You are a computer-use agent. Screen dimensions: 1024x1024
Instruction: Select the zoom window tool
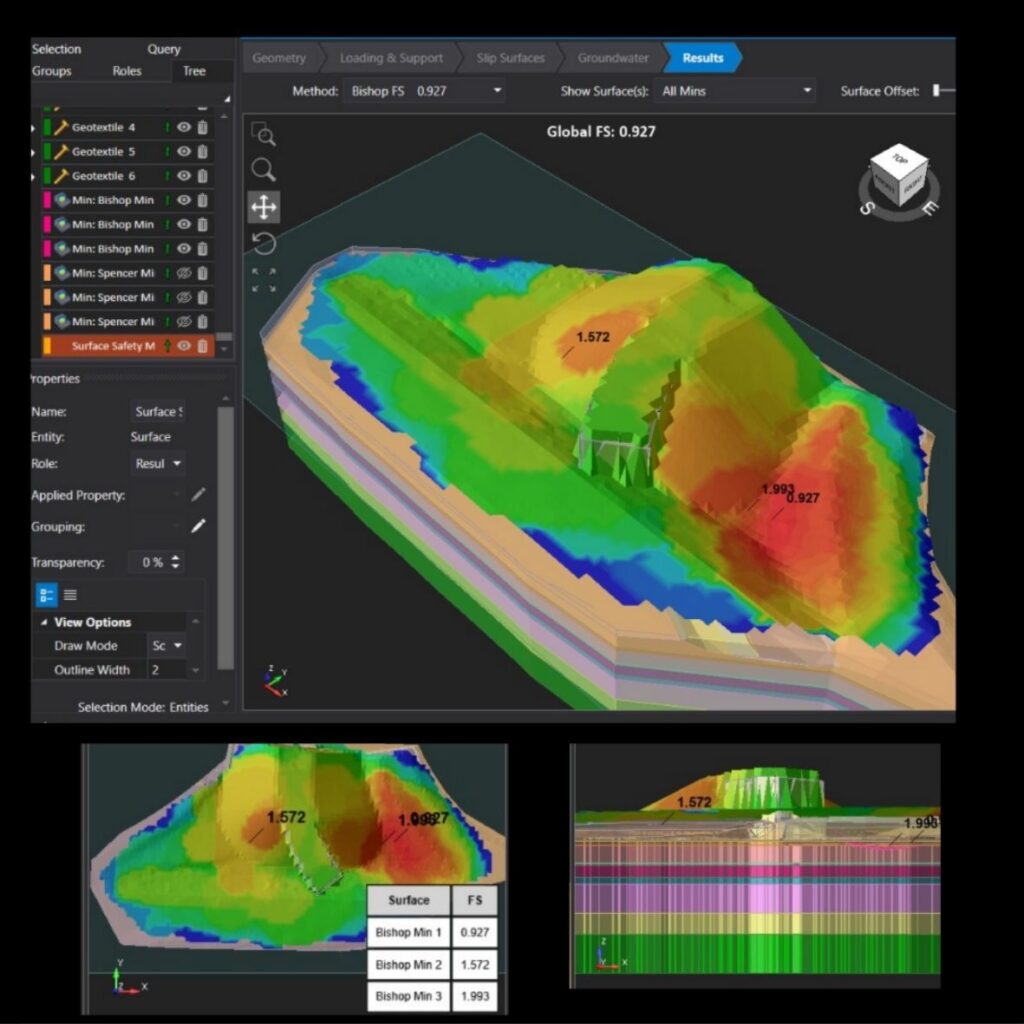coord(263,134)
